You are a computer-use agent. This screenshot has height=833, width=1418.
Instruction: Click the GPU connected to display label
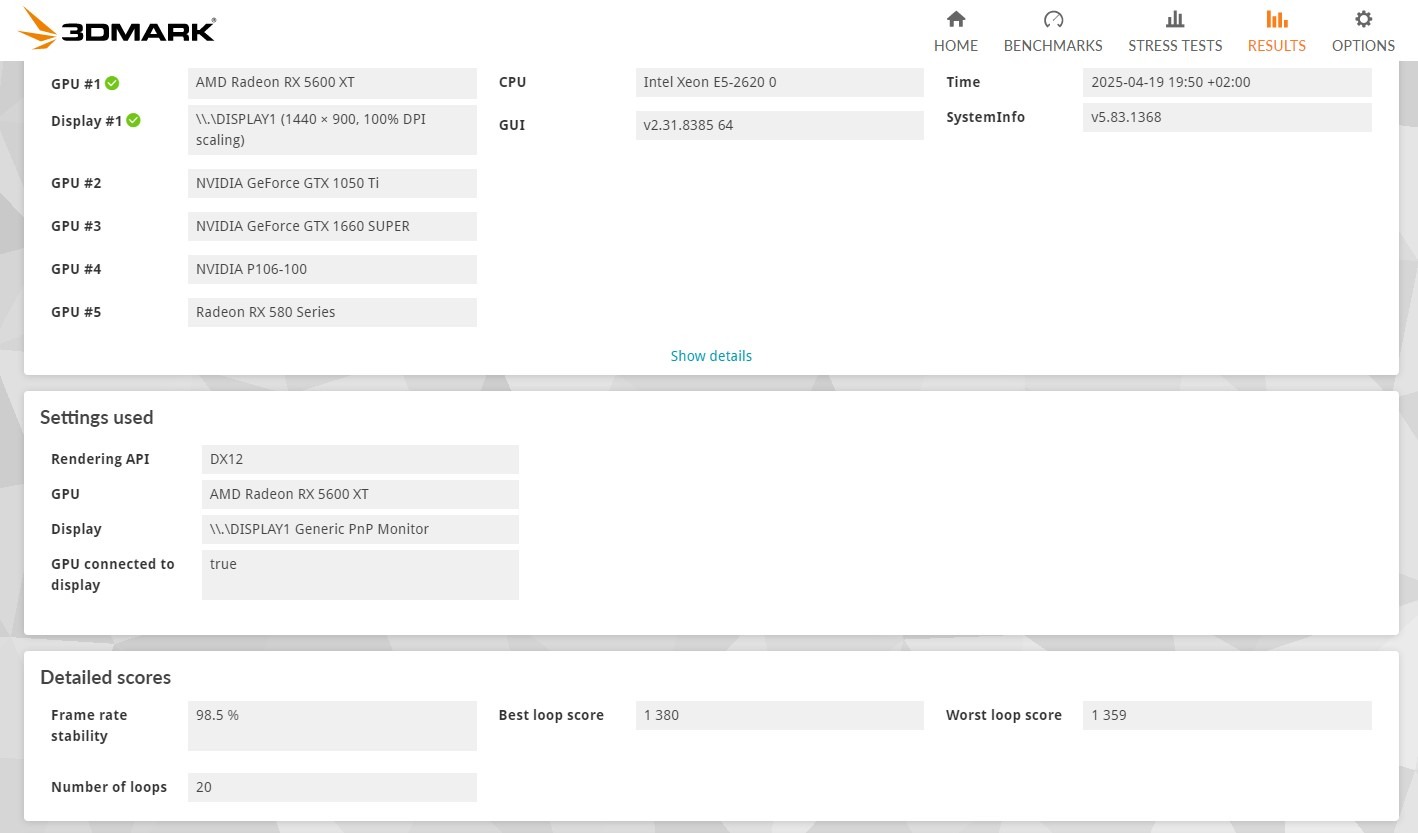[x=113, y=575]
